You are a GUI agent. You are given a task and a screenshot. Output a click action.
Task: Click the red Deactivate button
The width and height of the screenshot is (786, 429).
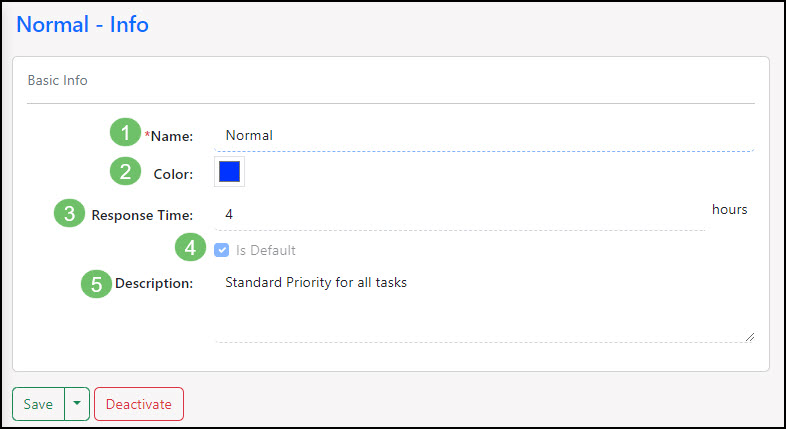(139, 404)
